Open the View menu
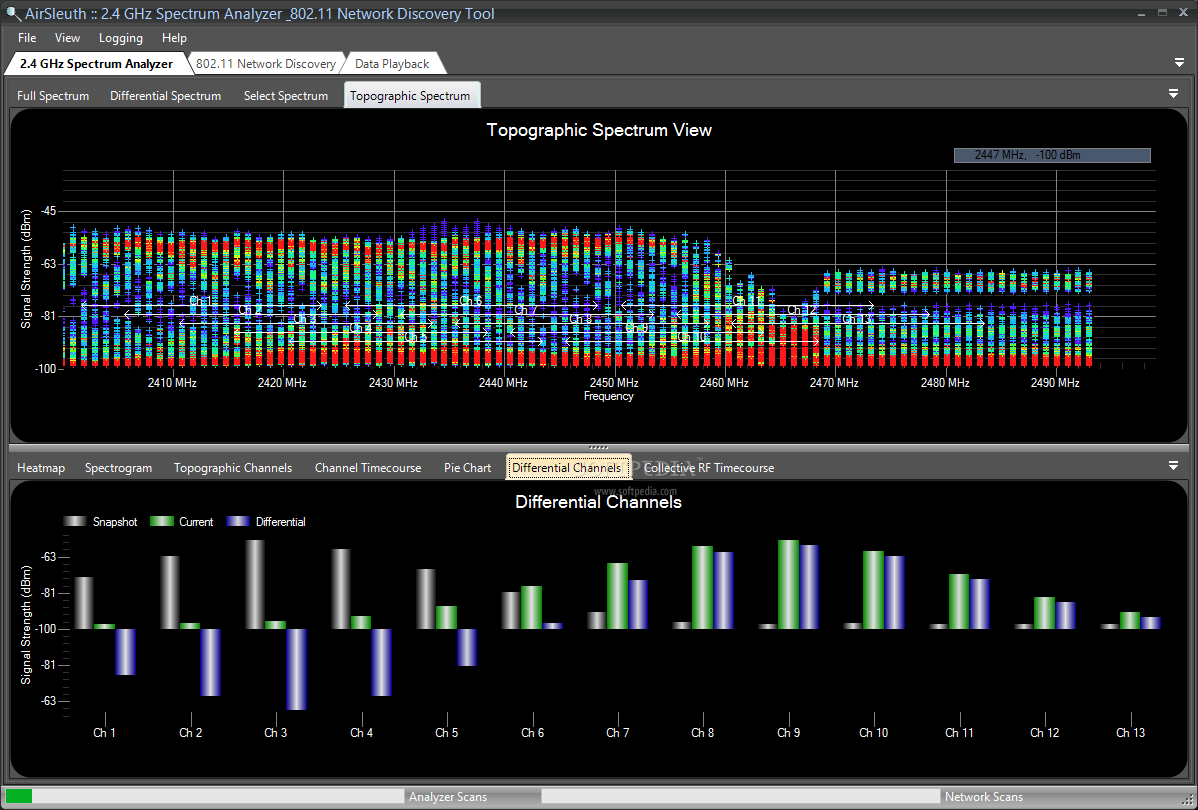This screenshot has height=810, width=1198. point(67,37)
